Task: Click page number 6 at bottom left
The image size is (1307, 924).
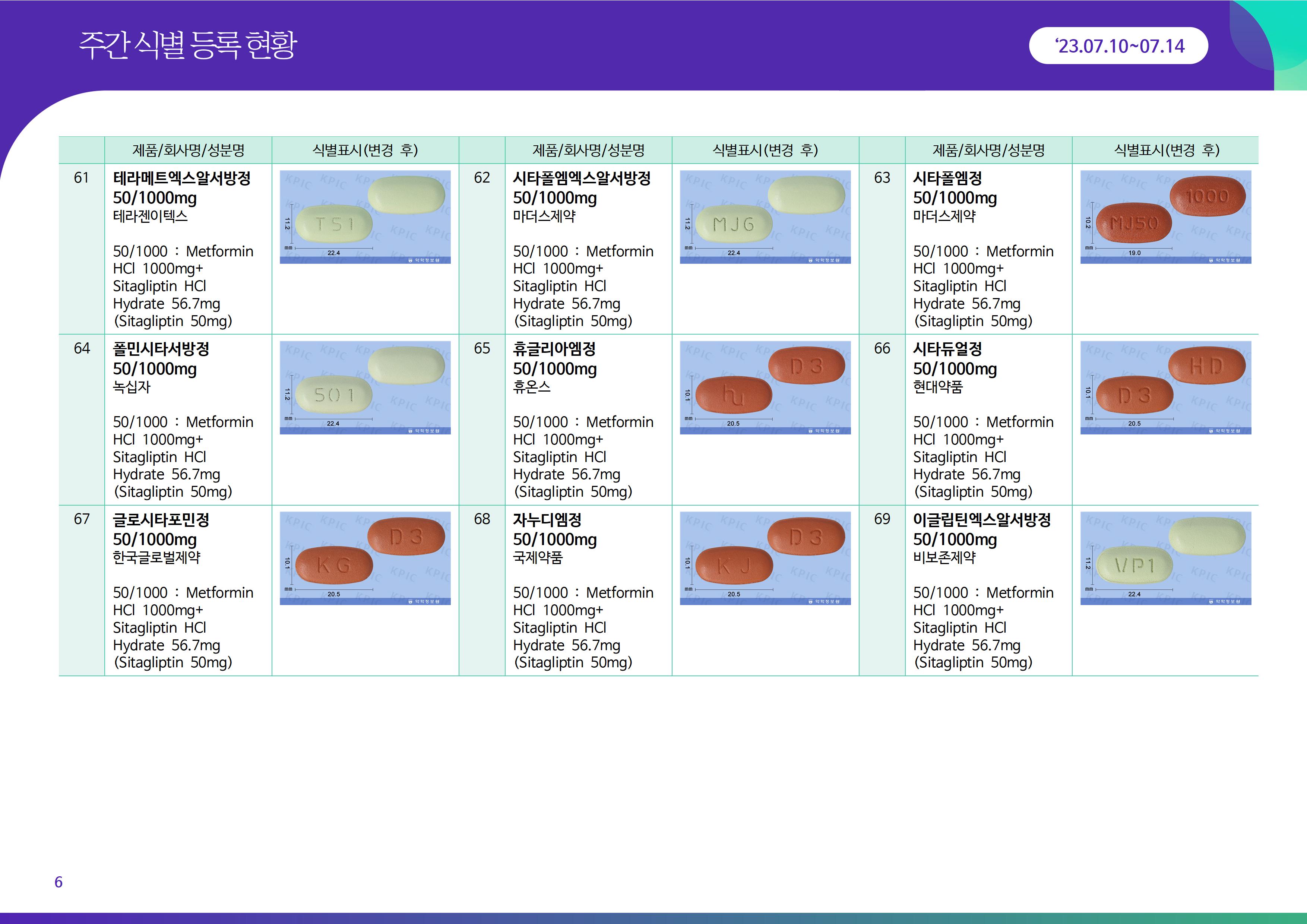Action: tap(58, 882)
